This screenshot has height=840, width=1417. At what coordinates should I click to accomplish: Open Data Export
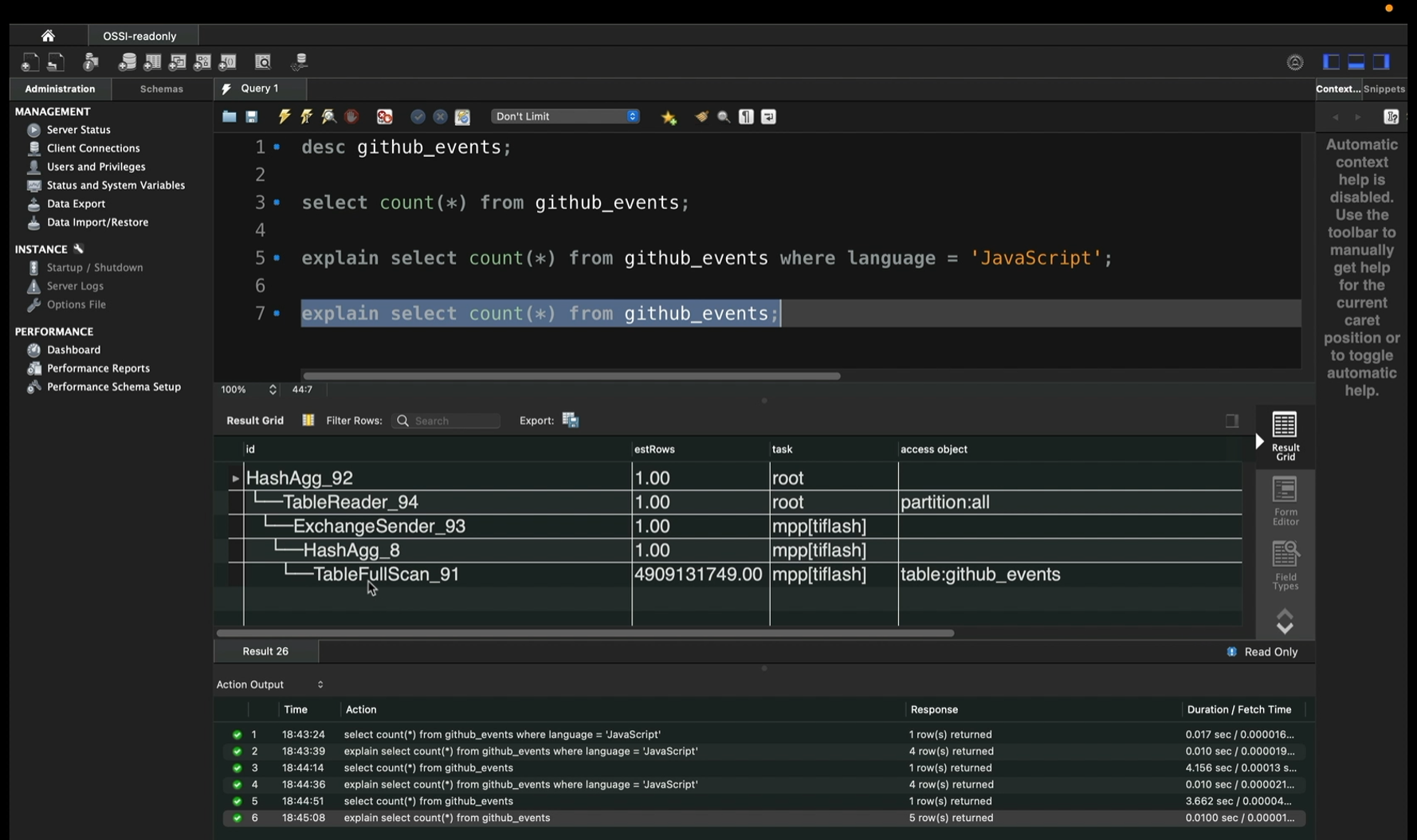76,204
